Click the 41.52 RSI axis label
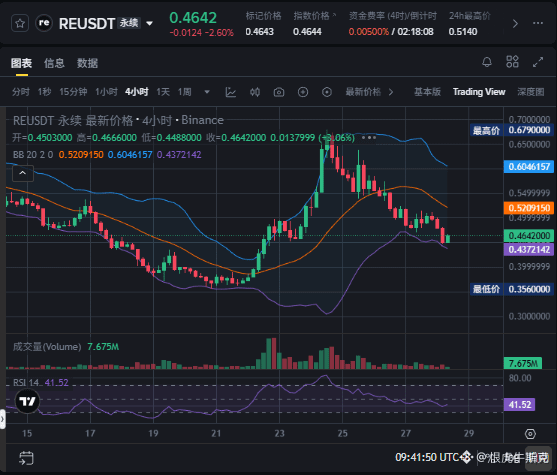 [x=520, y=405]
